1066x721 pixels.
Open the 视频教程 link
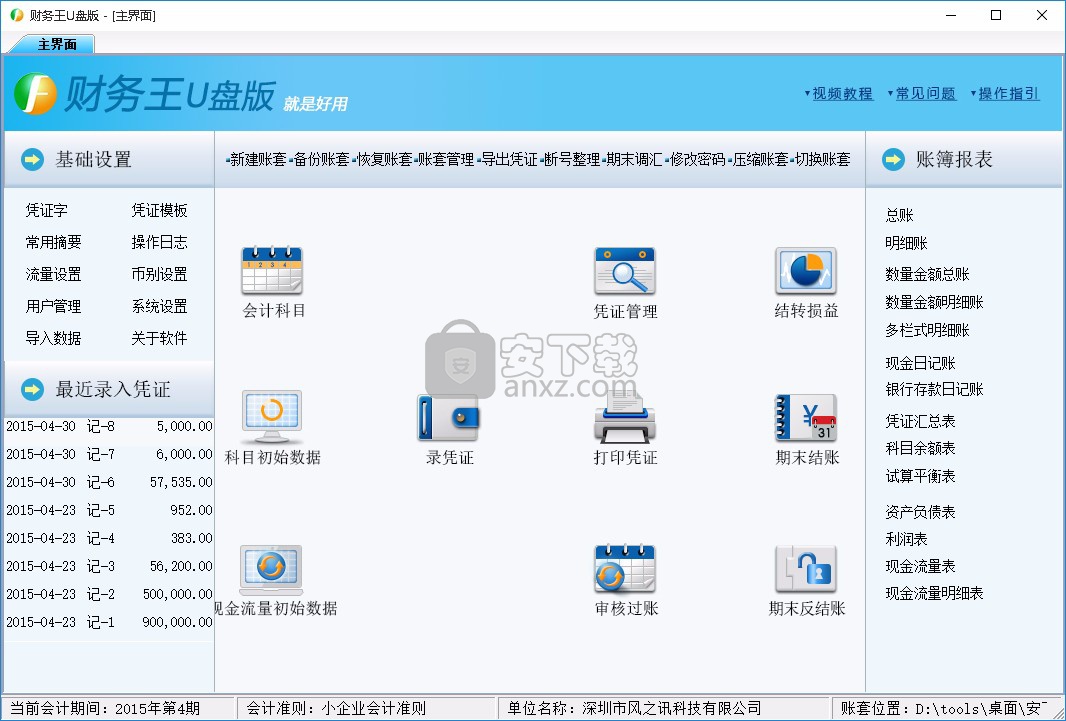click(x=842, y=94)
